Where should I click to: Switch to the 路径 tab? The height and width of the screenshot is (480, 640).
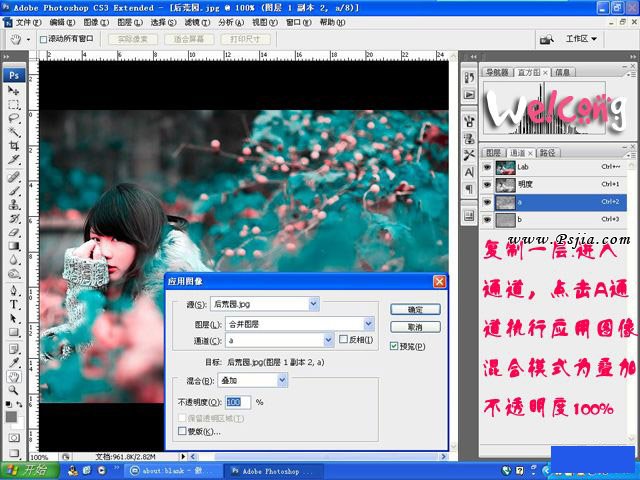click(x=548, y=153)
